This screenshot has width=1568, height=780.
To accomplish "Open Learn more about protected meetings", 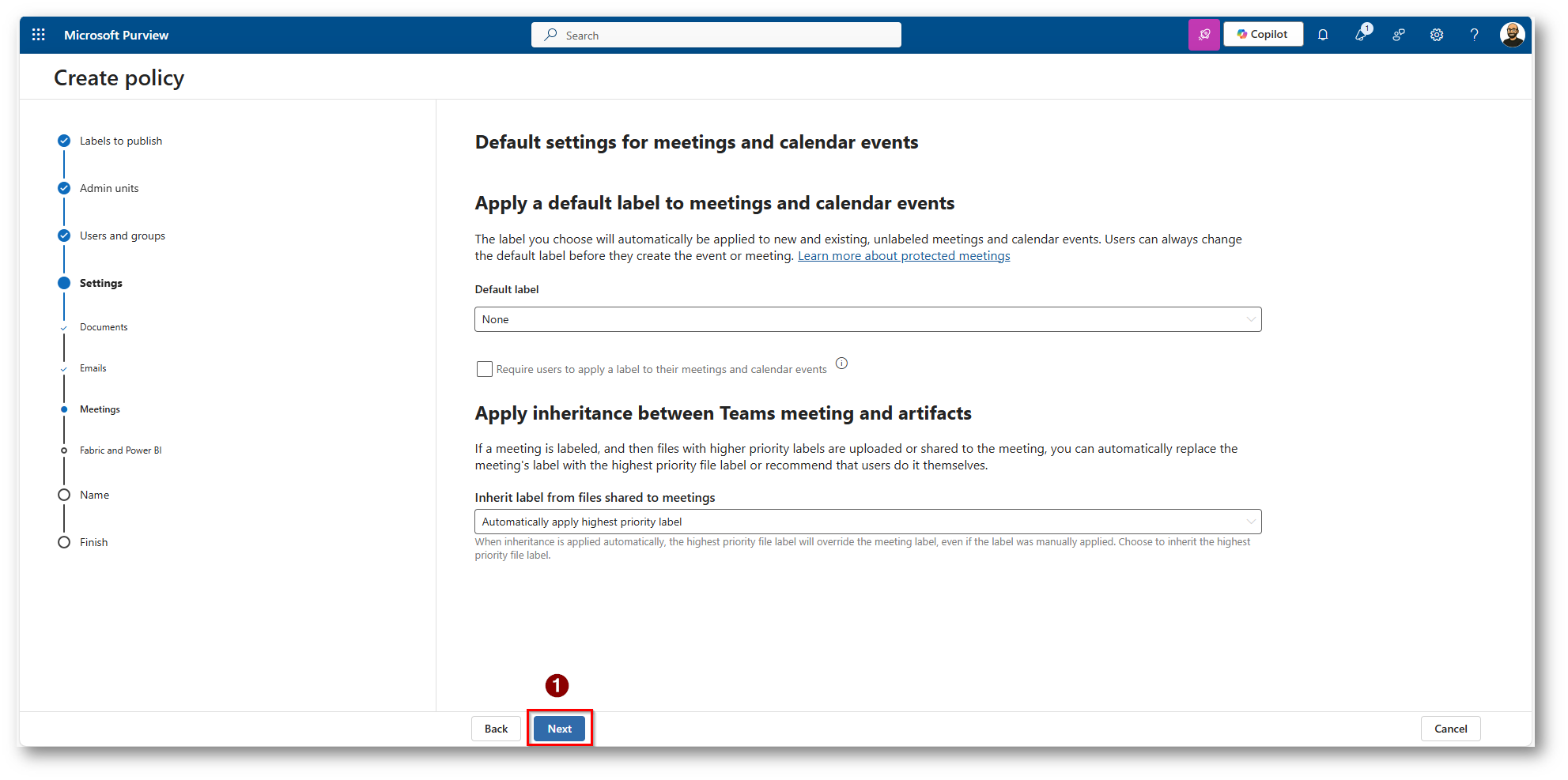I will pyautogui.click(x=904, y=256).
